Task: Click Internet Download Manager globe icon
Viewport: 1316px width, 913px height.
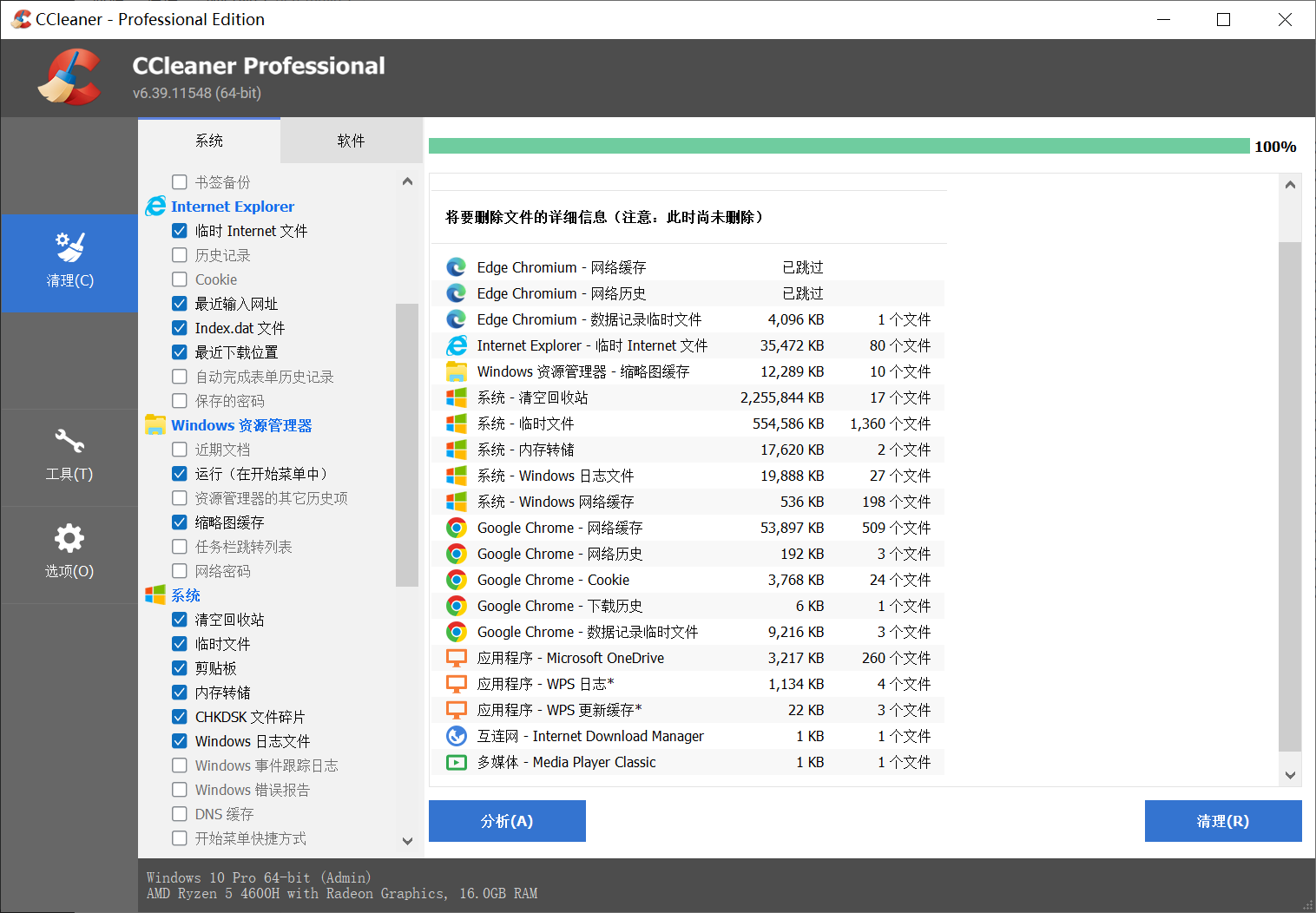Action: (457, 736)
